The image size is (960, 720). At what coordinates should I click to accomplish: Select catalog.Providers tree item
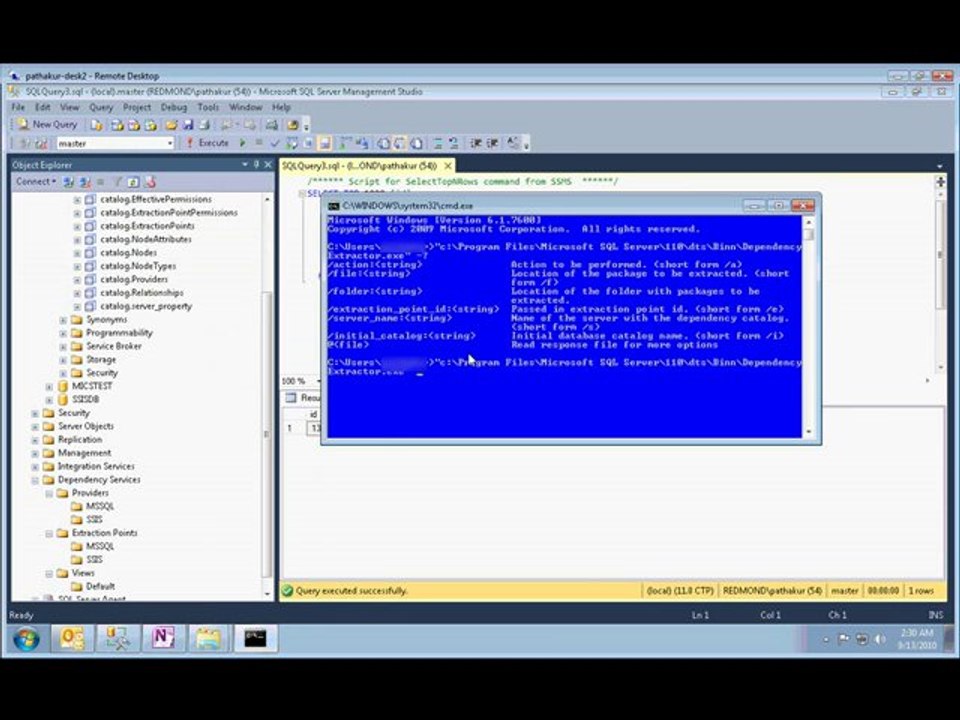tap(134, 279)
